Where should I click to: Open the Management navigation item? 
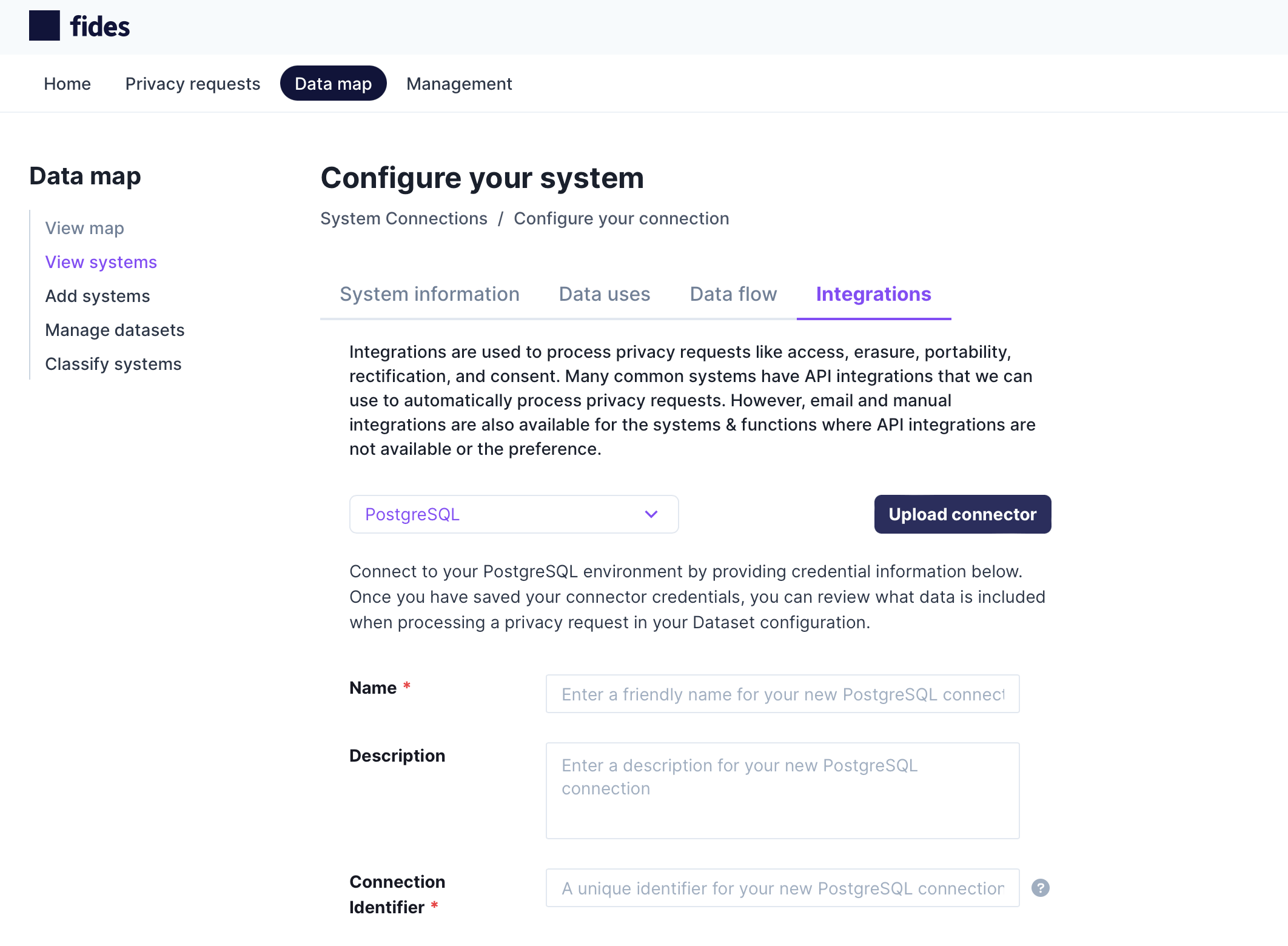point(459,84)
